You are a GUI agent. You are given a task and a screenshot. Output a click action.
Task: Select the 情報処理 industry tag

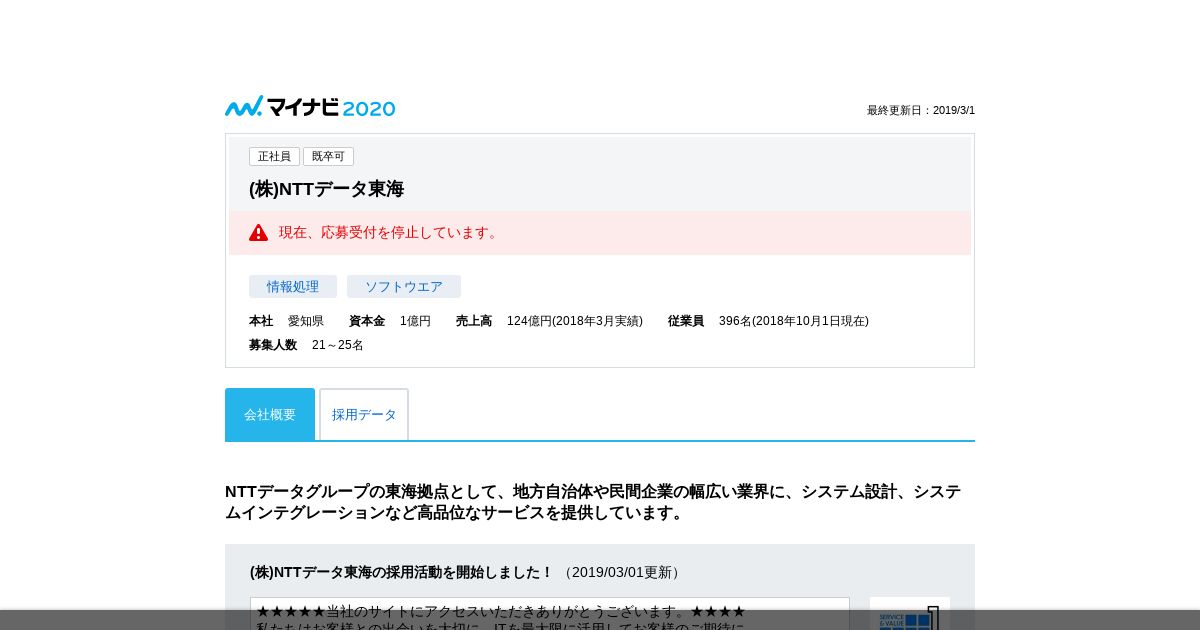pos(293,286)
